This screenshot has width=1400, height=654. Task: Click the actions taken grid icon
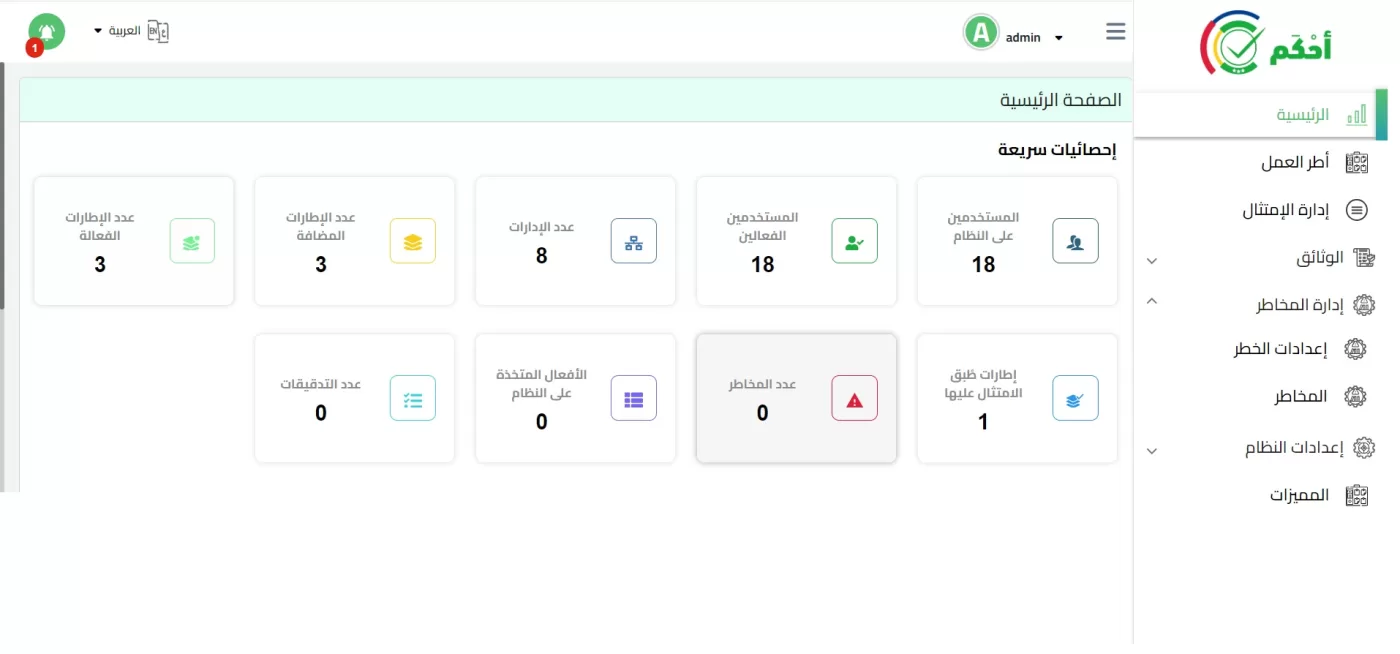click(x=633, y=399)
